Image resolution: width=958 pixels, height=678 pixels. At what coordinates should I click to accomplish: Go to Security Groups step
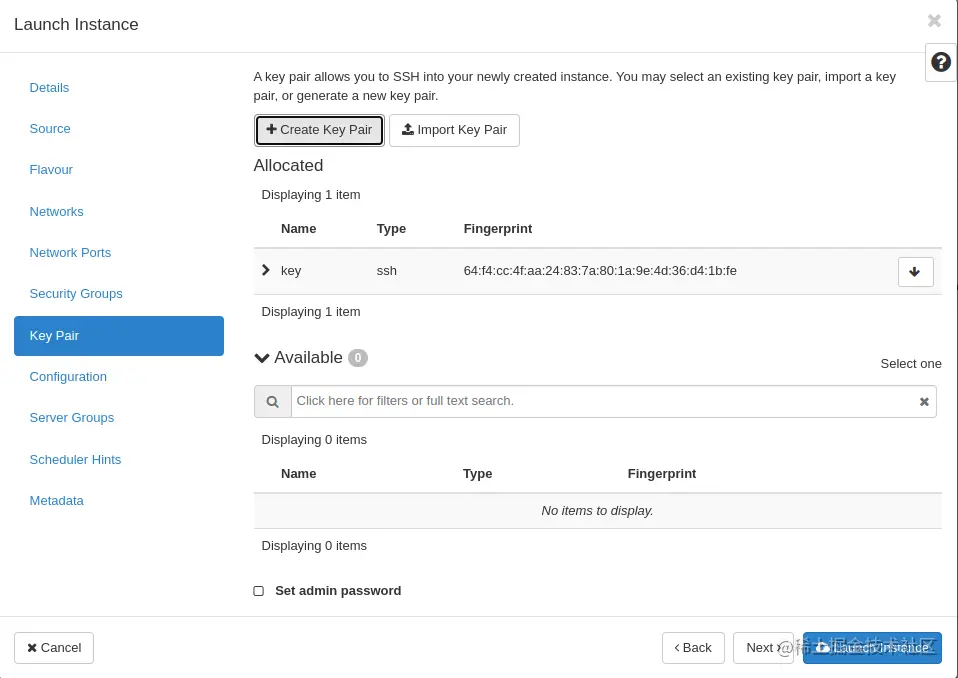tap(76, 294)
